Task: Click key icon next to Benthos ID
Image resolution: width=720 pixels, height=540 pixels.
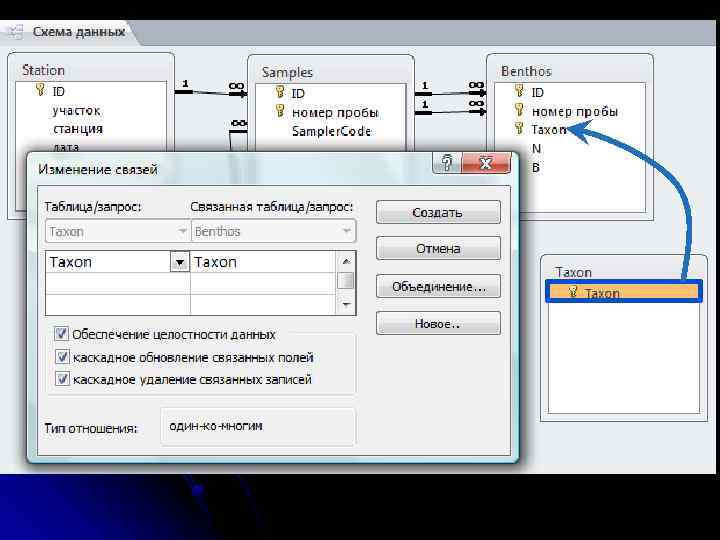Action: [519, 91]
